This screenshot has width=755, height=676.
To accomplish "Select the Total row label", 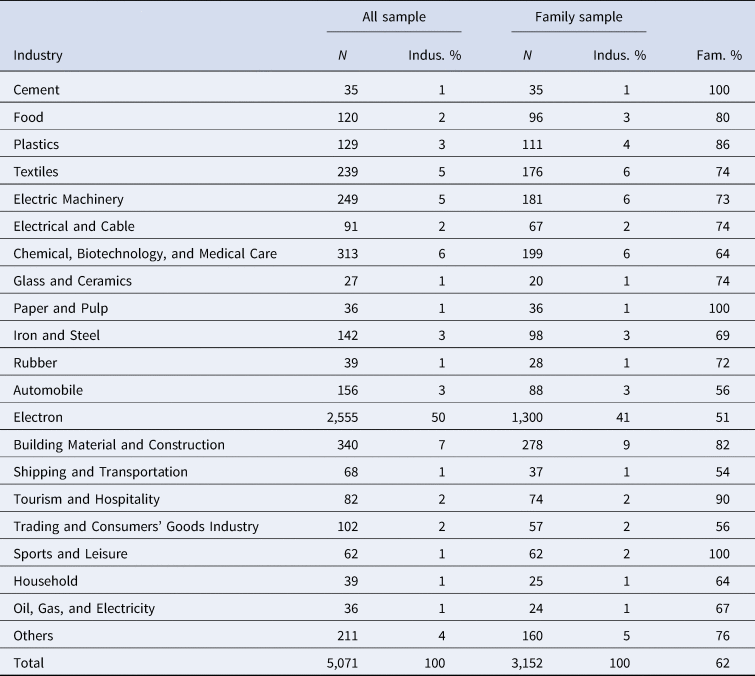I will click(x=28, y=663).
